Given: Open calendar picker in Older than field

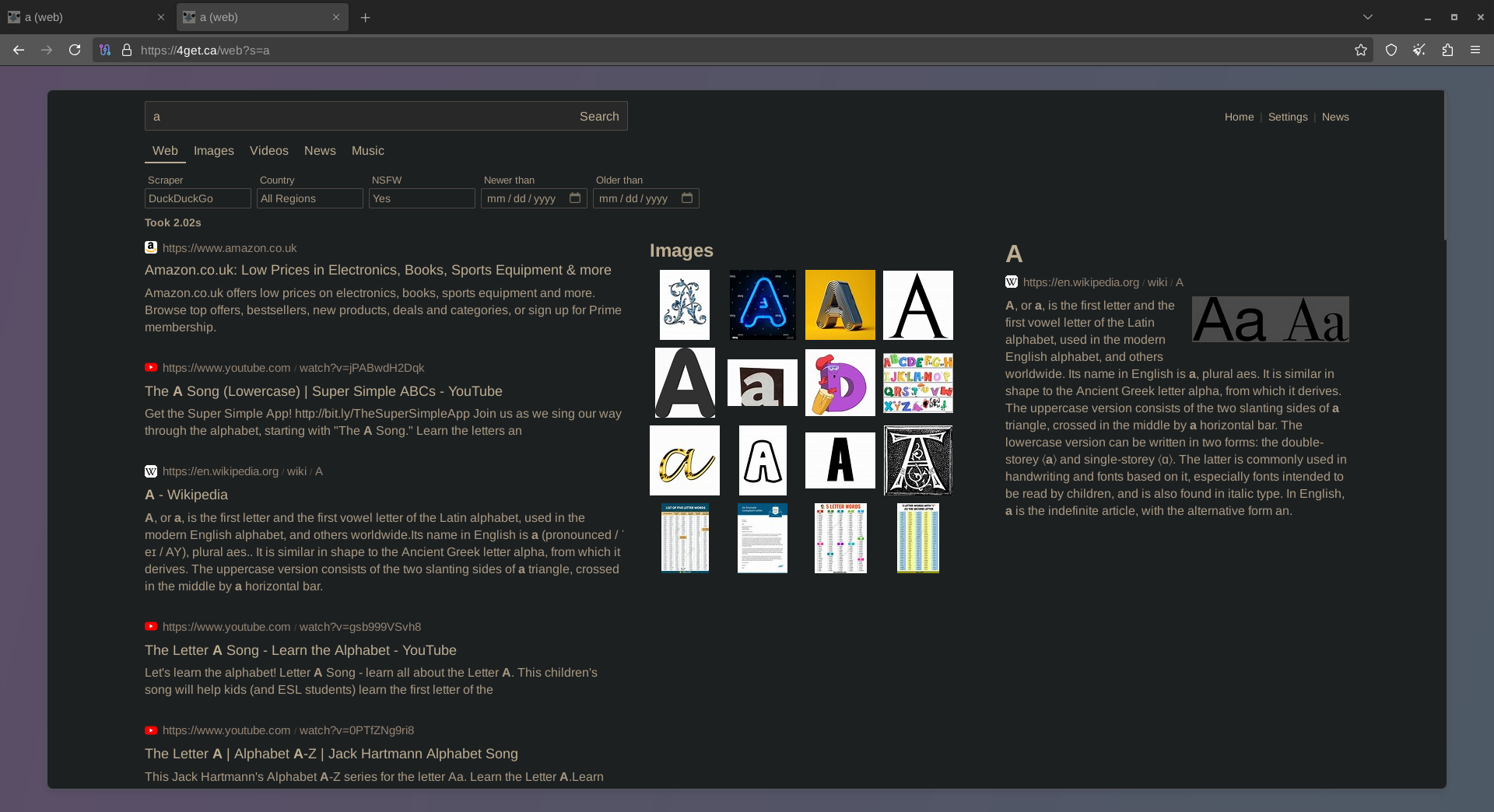Looking at the screenshot, I should coord(687,198).
